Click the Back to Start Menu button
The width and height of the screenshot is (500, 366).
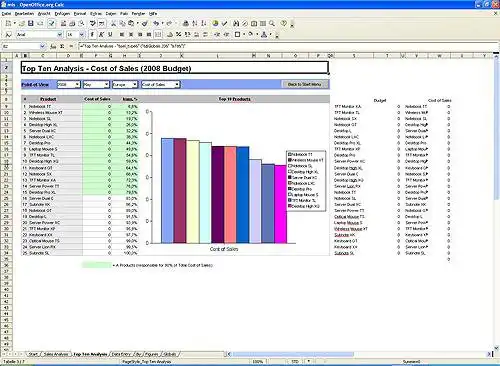click(304, 84)
